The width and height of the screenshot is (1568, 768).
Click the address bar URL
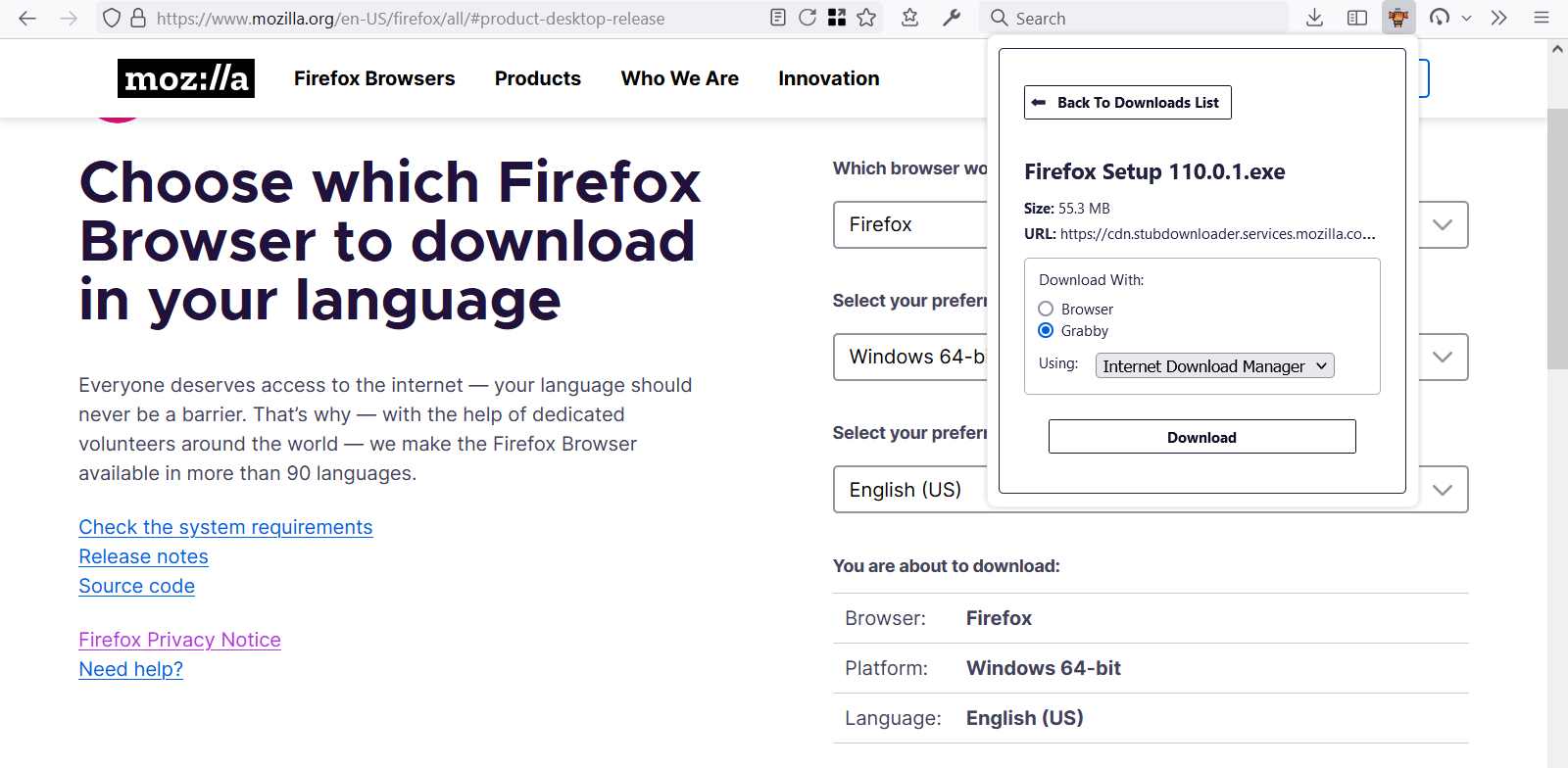(411, 18)
